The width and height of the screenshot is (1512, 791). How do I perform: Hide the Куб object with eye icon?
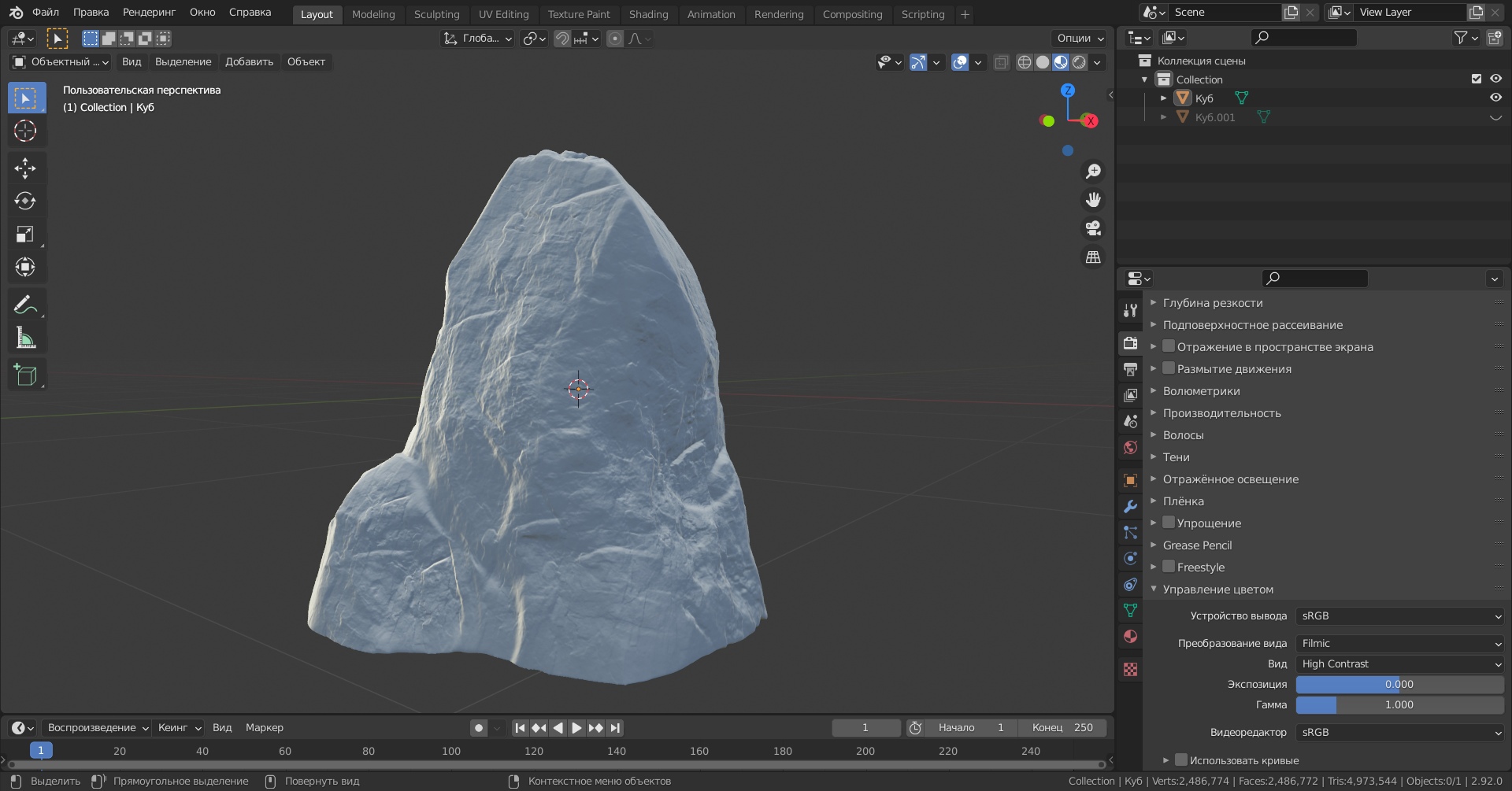[x=1495, y=98]
